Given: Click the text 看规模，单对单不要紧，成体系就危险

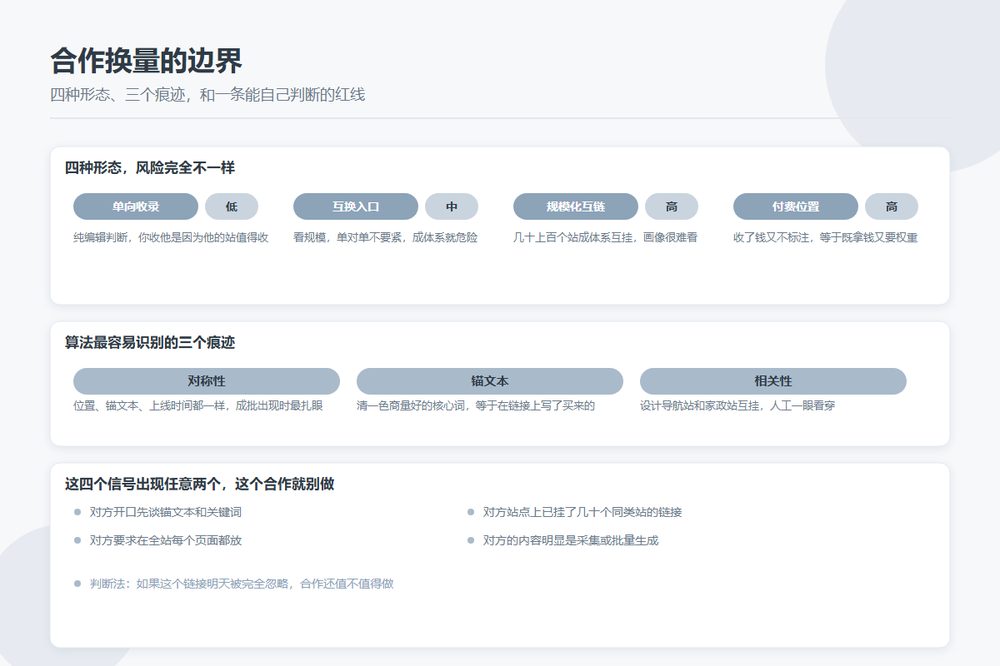Looking at the screenshot, I should pyautogui.click(x=385, y=237).
